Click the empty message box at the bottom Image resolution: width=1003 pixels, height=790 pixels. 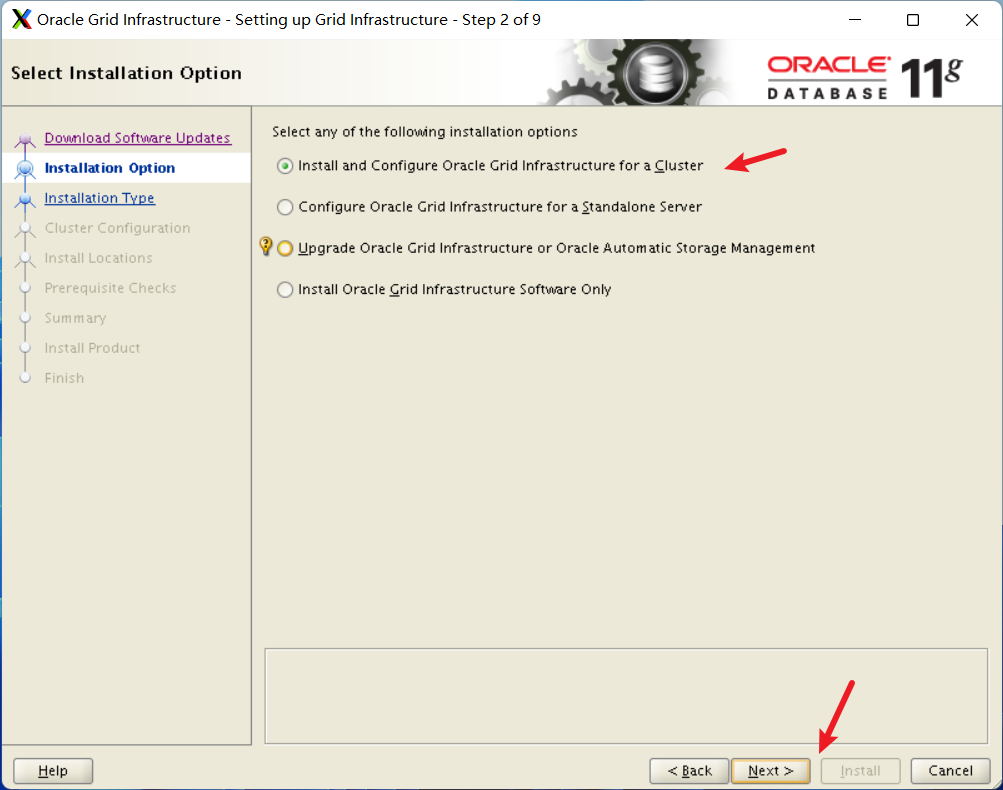pyautogui.click(x=626, y=696)
